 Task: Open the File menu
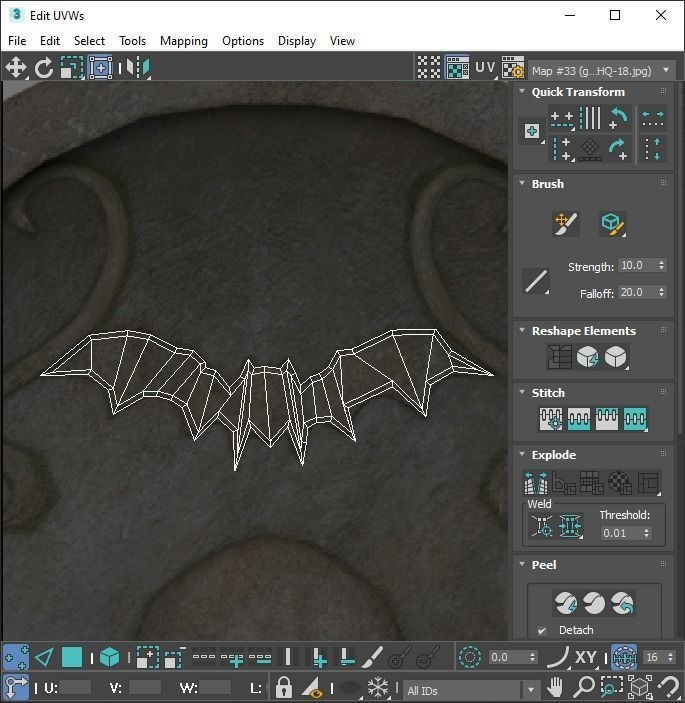tap(17, 41)
